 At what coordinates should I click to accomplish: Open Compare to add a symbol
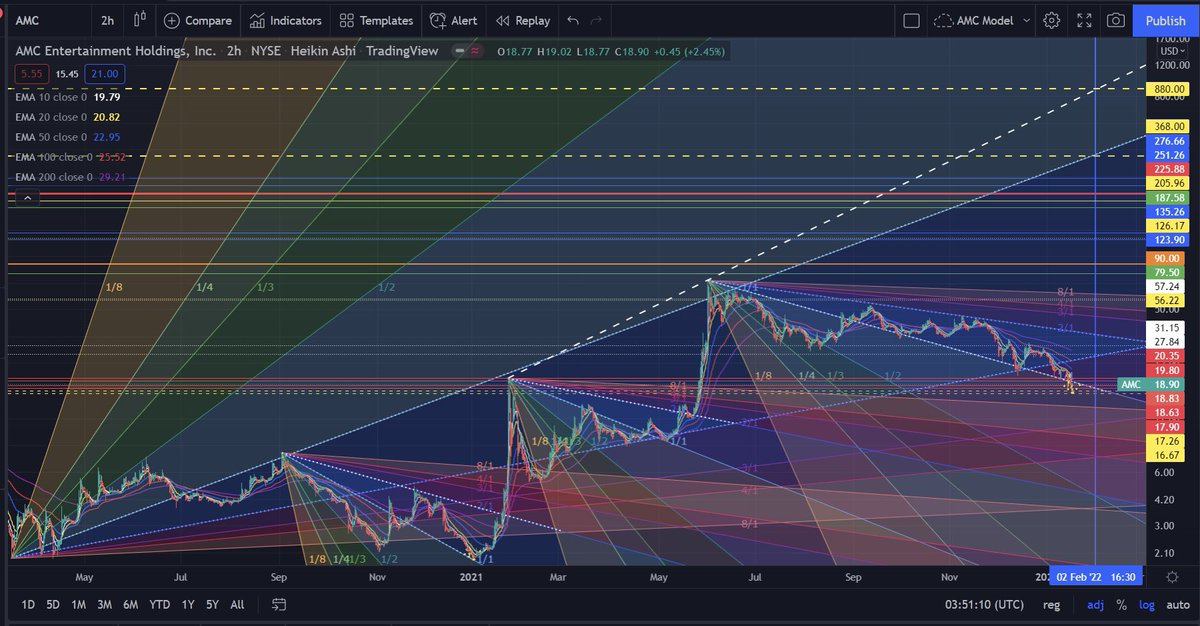click(197, 20)
